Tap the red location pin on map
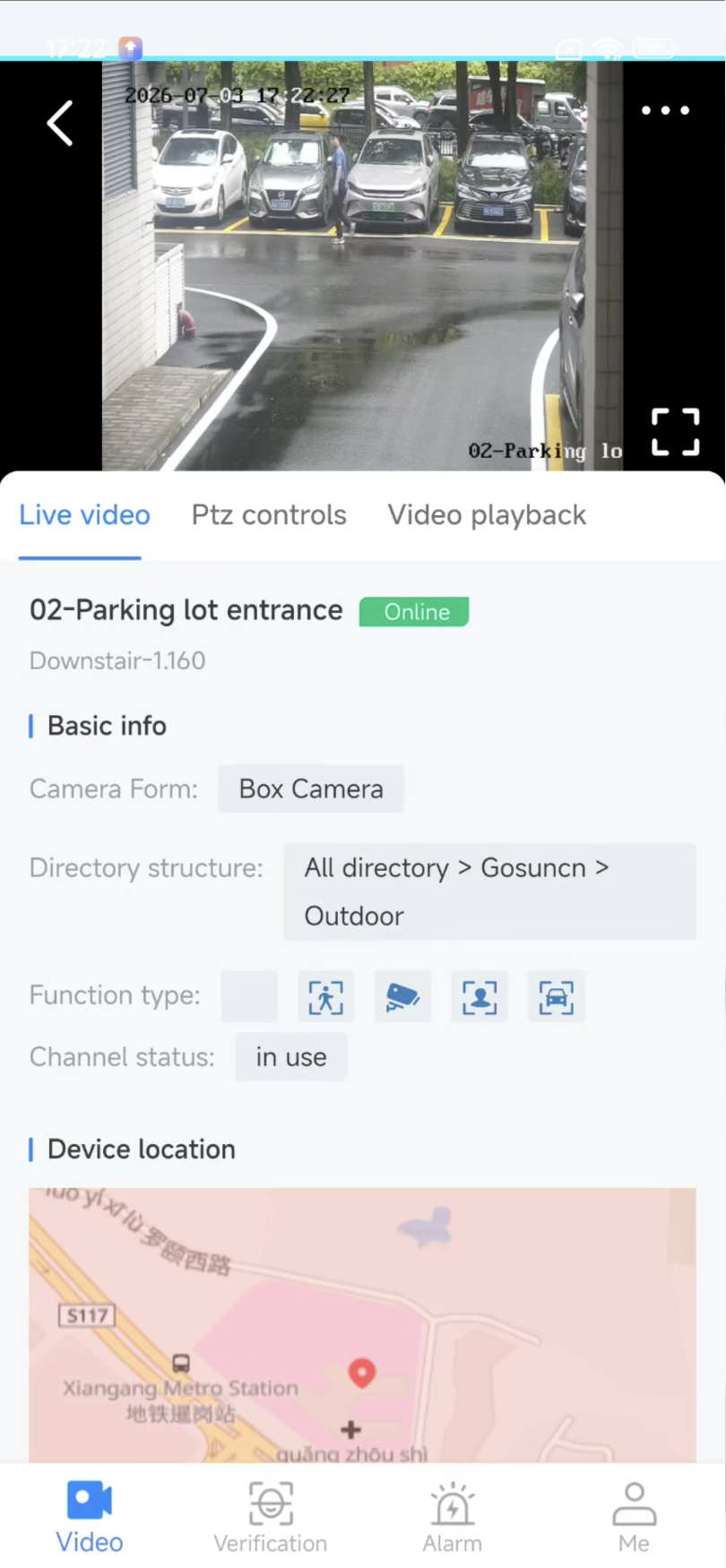This screenshot has width=726, height=1568. point(362,1373)
